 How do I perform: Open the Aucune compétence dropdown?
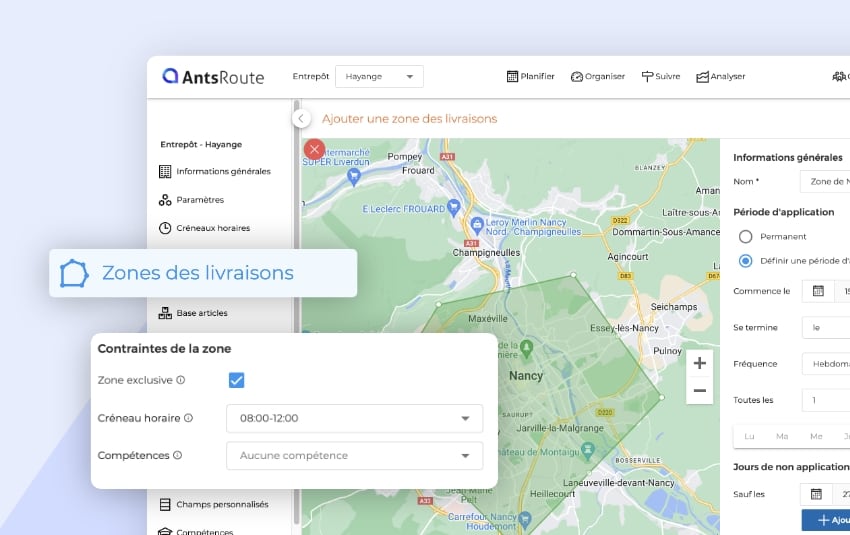point(354,456)
